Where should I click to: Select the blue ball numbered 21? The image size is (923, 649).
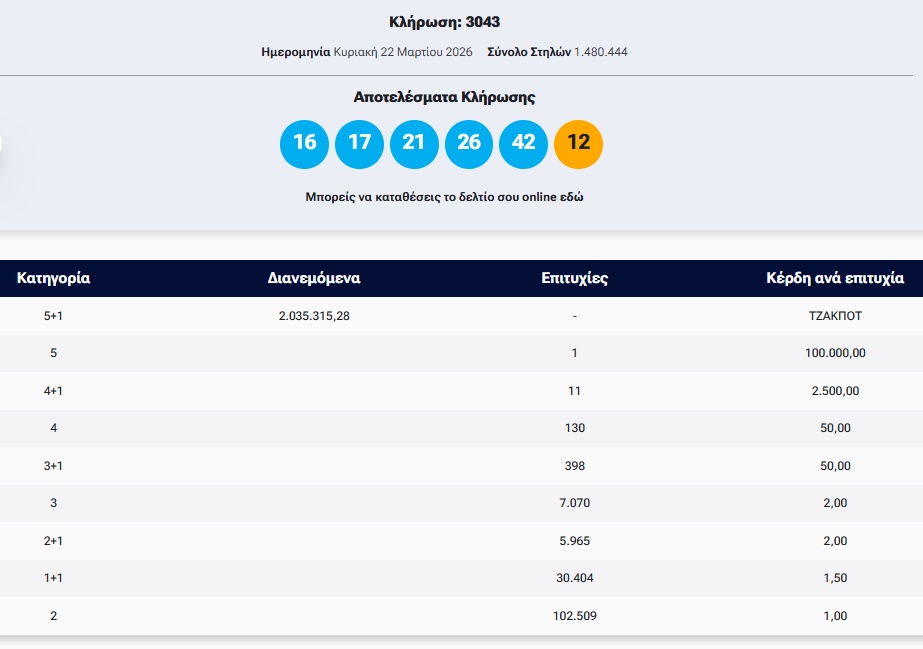[414, 143]
